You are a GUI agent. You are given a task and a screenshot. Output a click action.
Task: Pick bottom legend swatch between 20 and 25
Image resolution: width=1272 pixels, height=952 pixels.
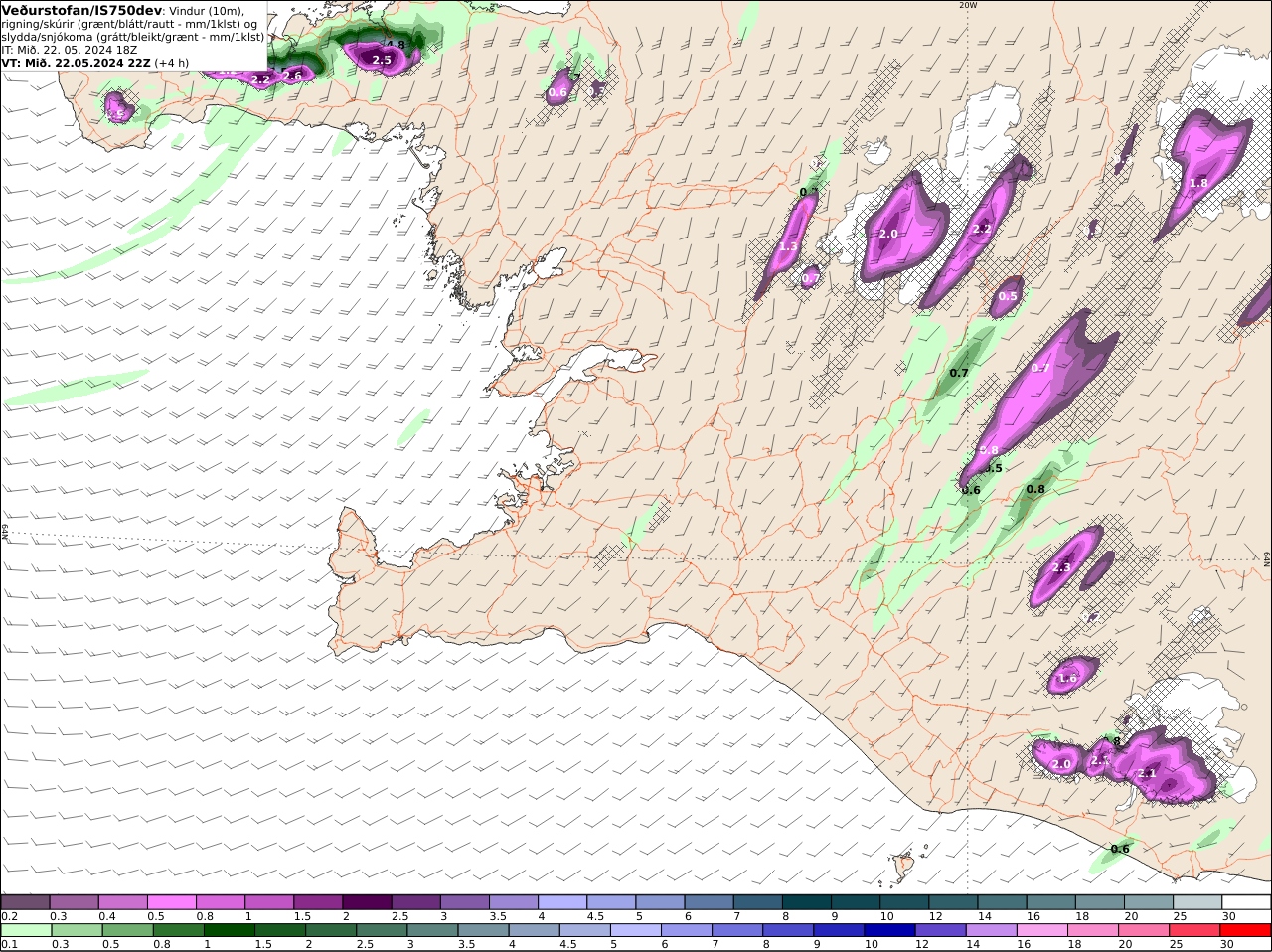click(x=1144, y=930)
